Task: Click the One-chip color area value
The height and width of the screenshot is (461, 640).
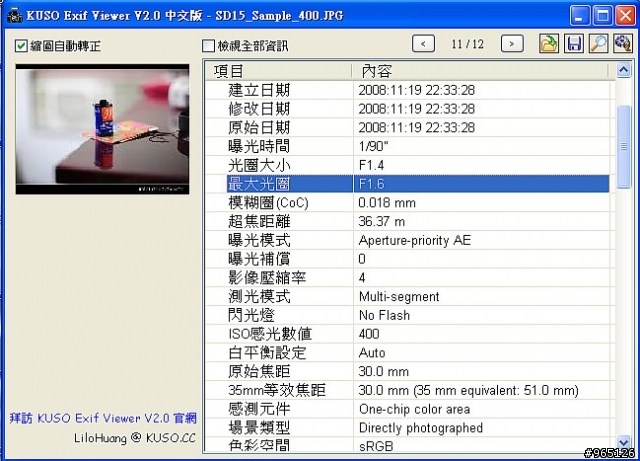Action: click(x=414, y=410)
